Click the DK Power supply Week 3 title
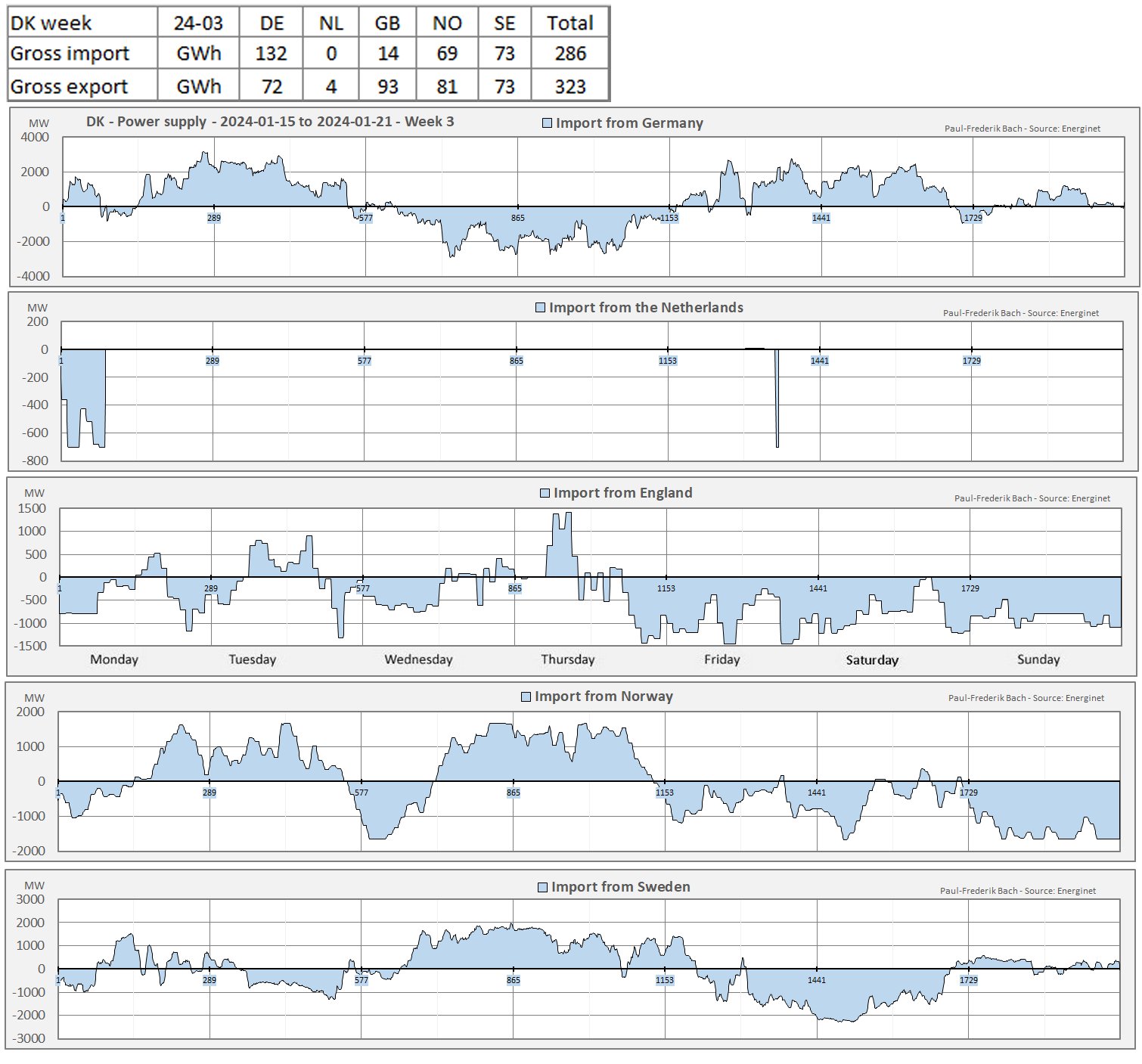1142x1064 pixels. [x=270, y=122]
